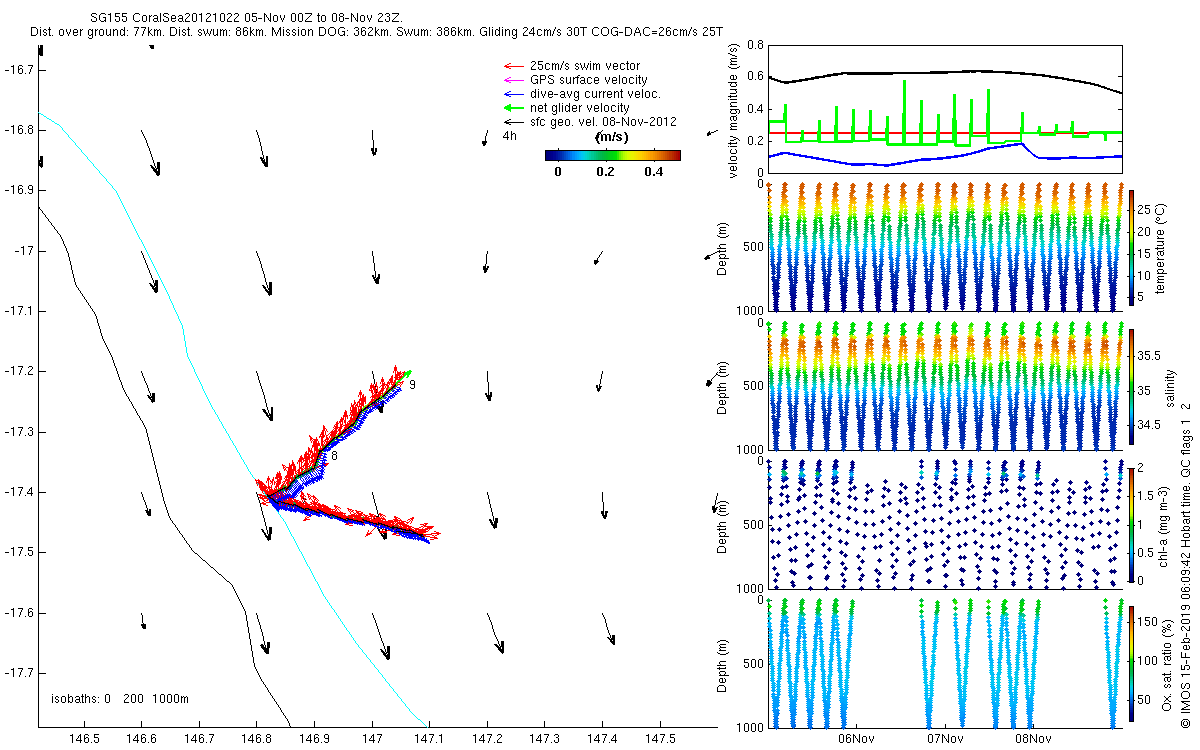This screenshot has height=750, width=1200.
Task: Click the temperature (°C) colorbar
Action: [1131, 247]
